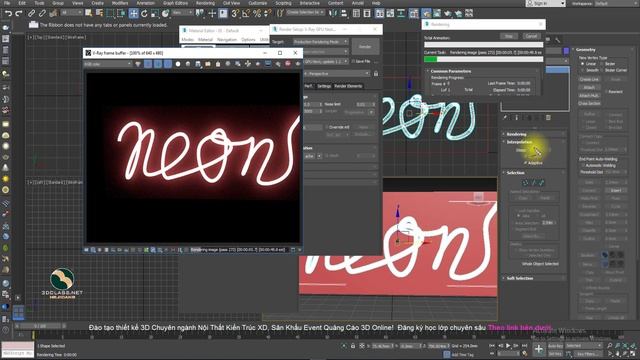
Task: Click the Toggle Auto Key plus icon
Action: click(538, 349)
